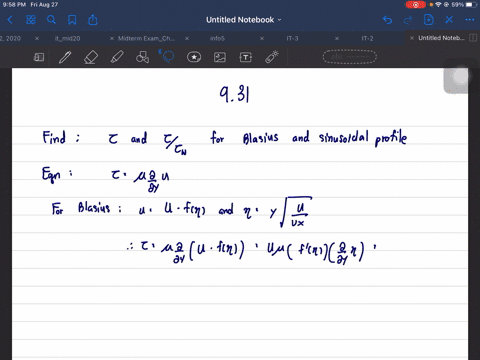Switch to the tab ending in 2020

(10, 38)
